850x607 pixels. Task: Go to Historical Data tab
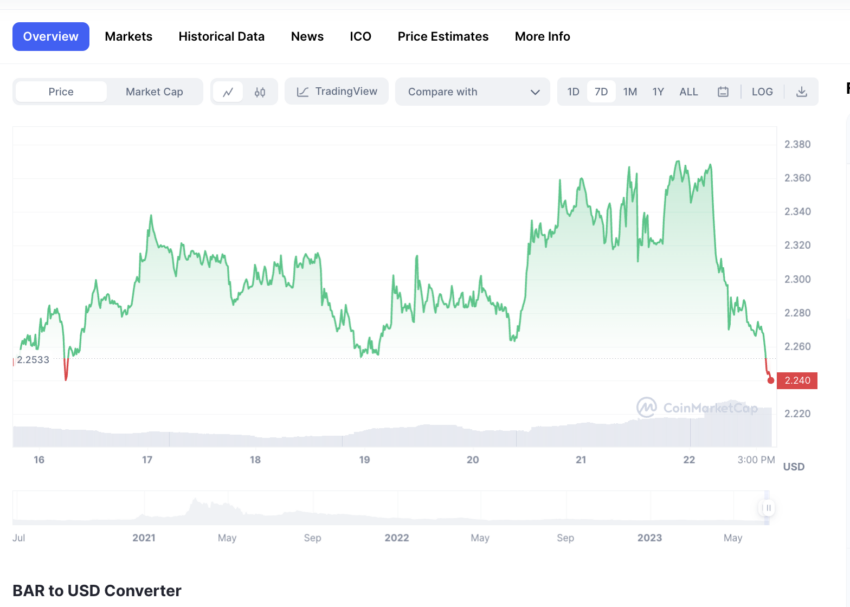point(221,36)
